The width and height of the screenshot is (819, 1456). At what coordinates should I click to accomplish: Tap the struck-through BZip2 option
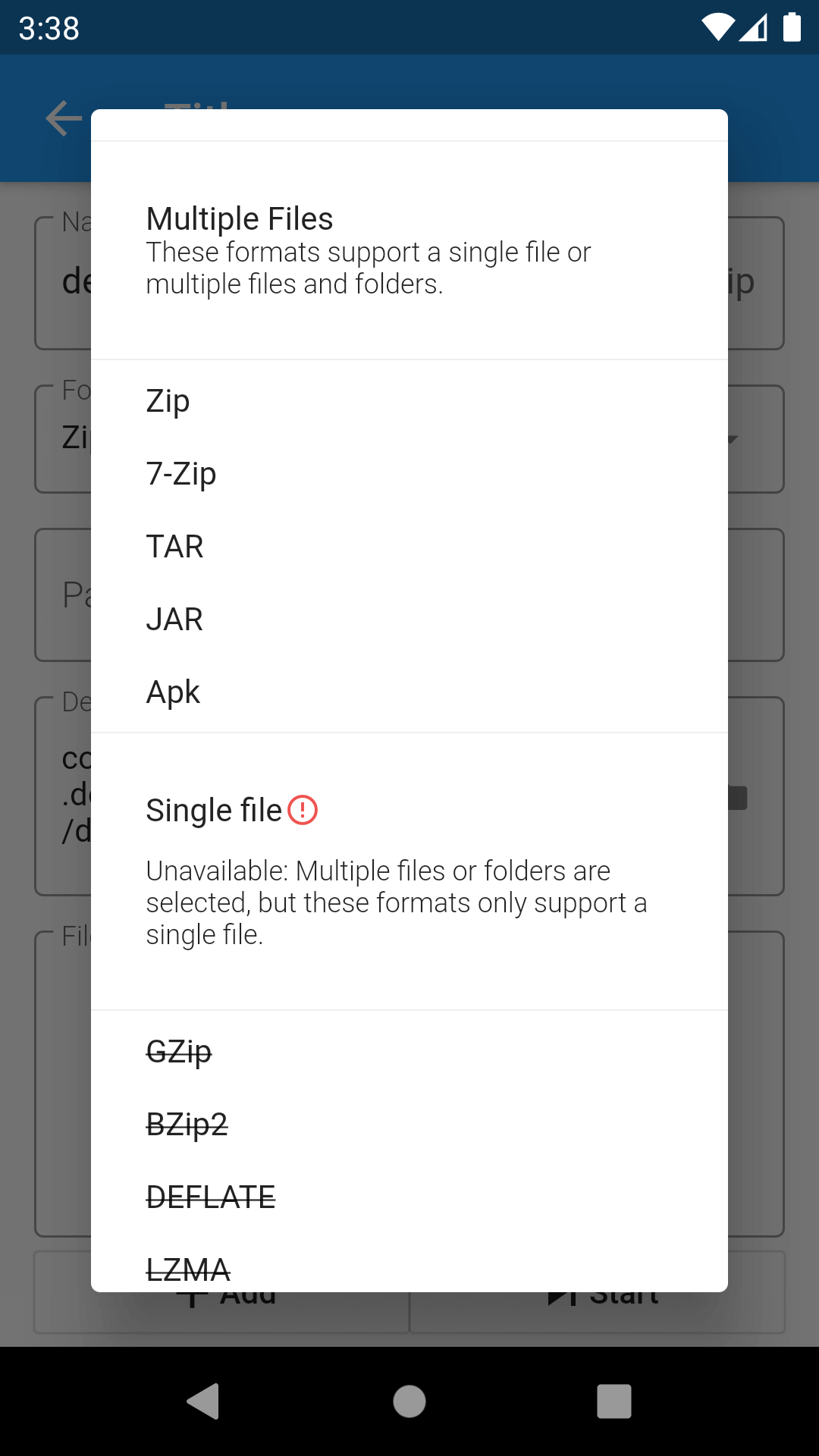[187, 1124]
